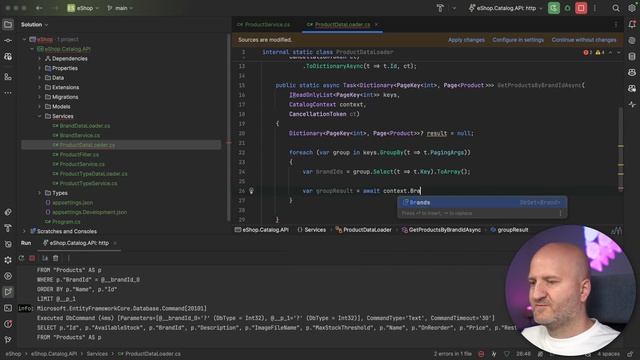Click next highlighted error arrow
The width and height of the screenshot is (640, 360).
(x=619, y=52)
